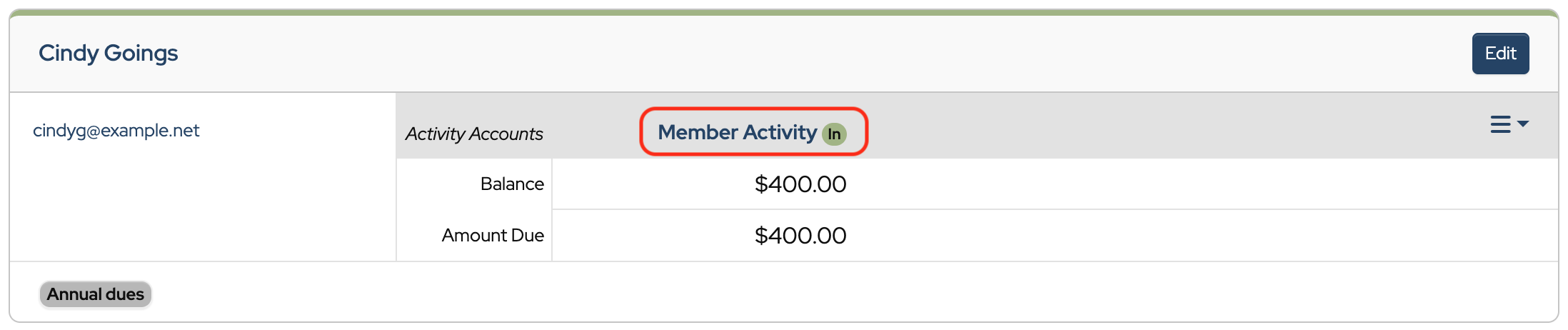Click the green top border of the card

pyautogui.click(x=784, y=12)
